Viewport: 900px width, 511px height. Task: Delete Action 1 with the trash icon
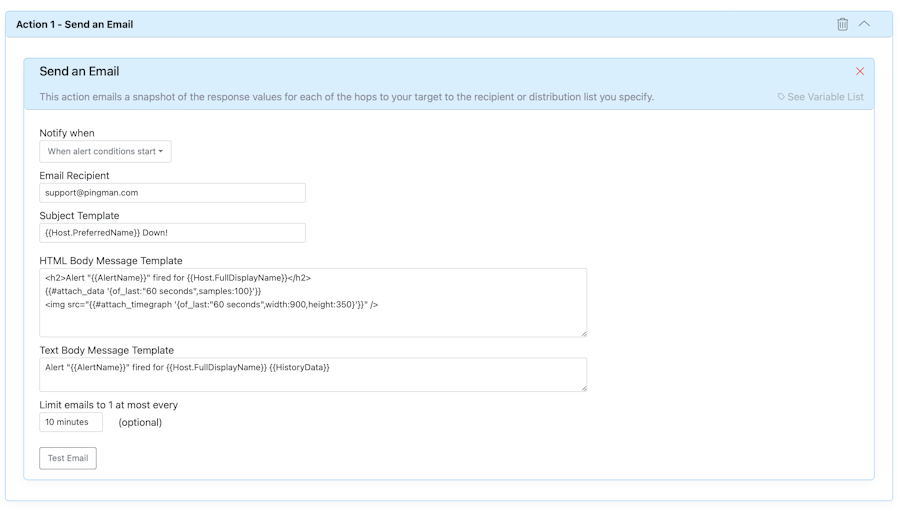pos(842,24)
